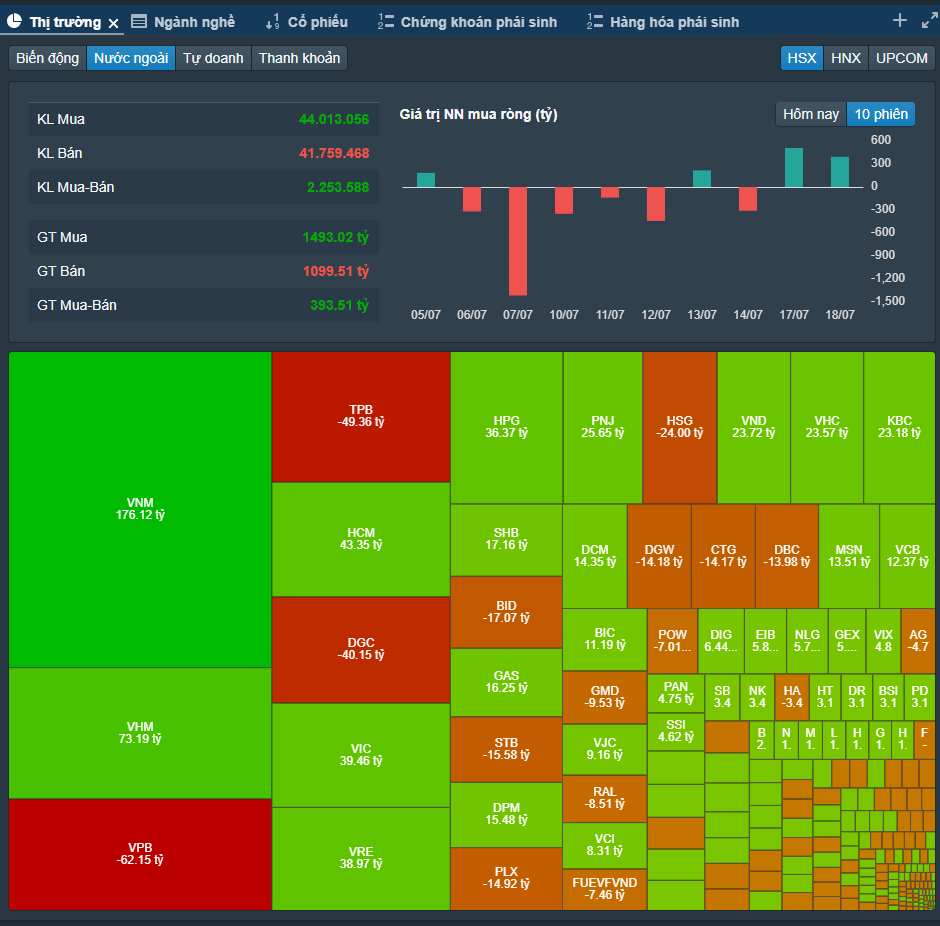Expand panel with the fullscreen arrows icon
The height and width of the screenshot is (926, 940).
[929, 22]
